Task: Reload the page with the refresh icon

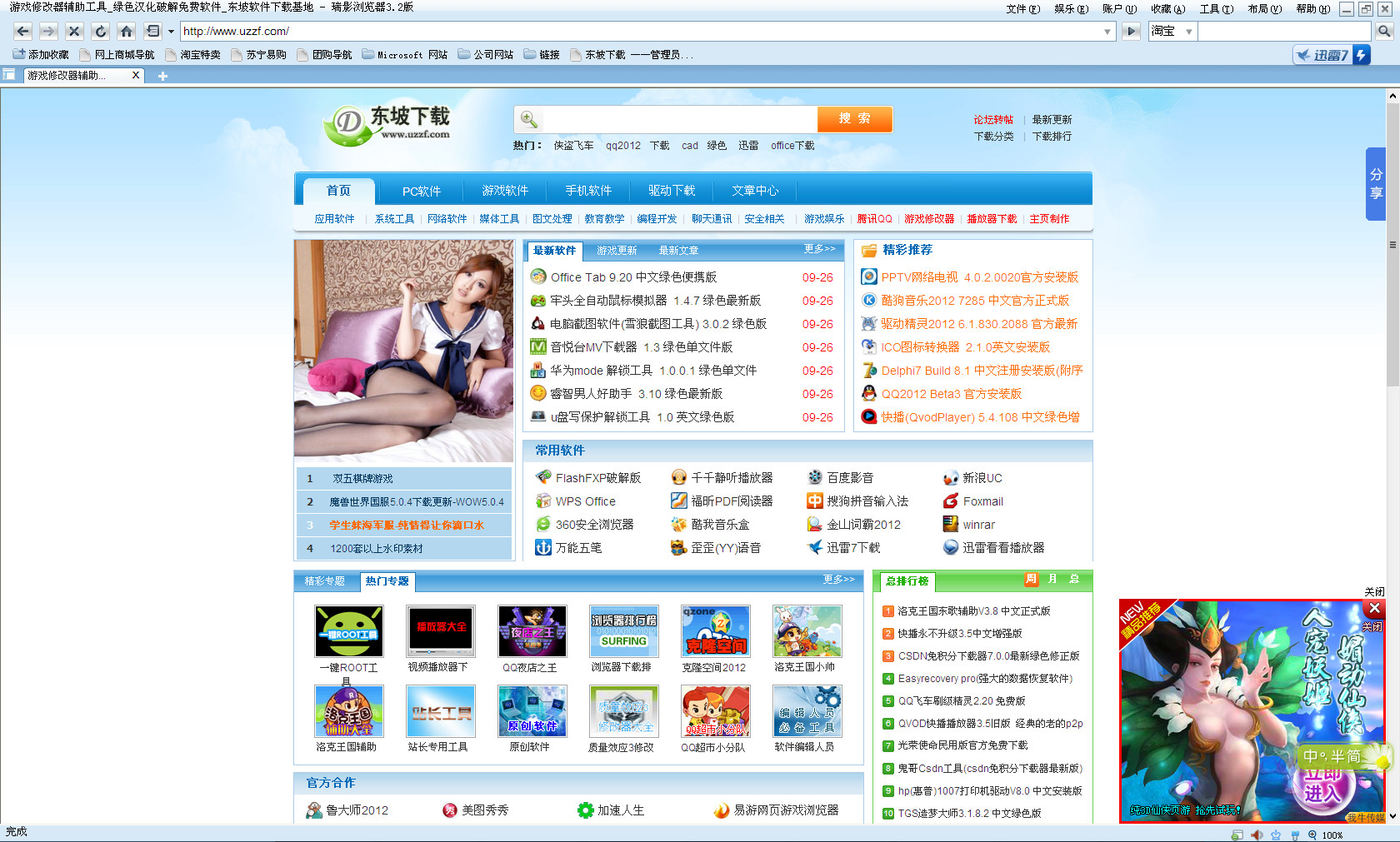Action: point(101,31)
